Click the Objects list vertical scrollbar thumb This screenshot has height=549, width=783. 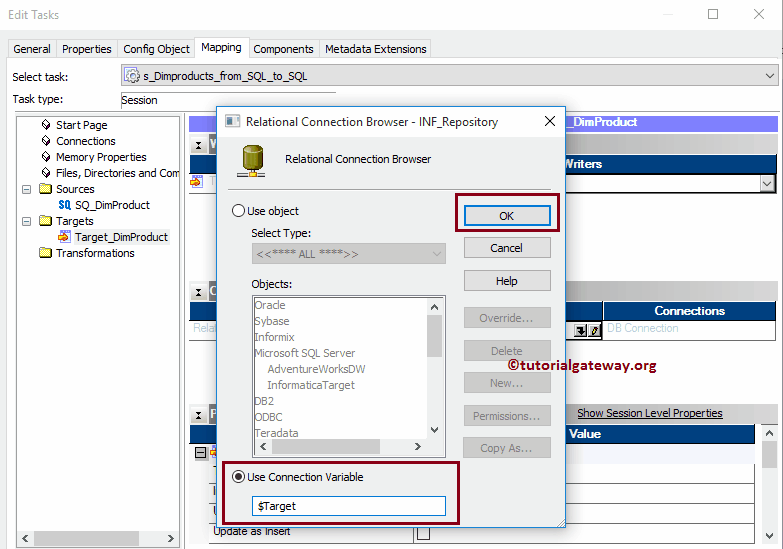tap(434, 336)
